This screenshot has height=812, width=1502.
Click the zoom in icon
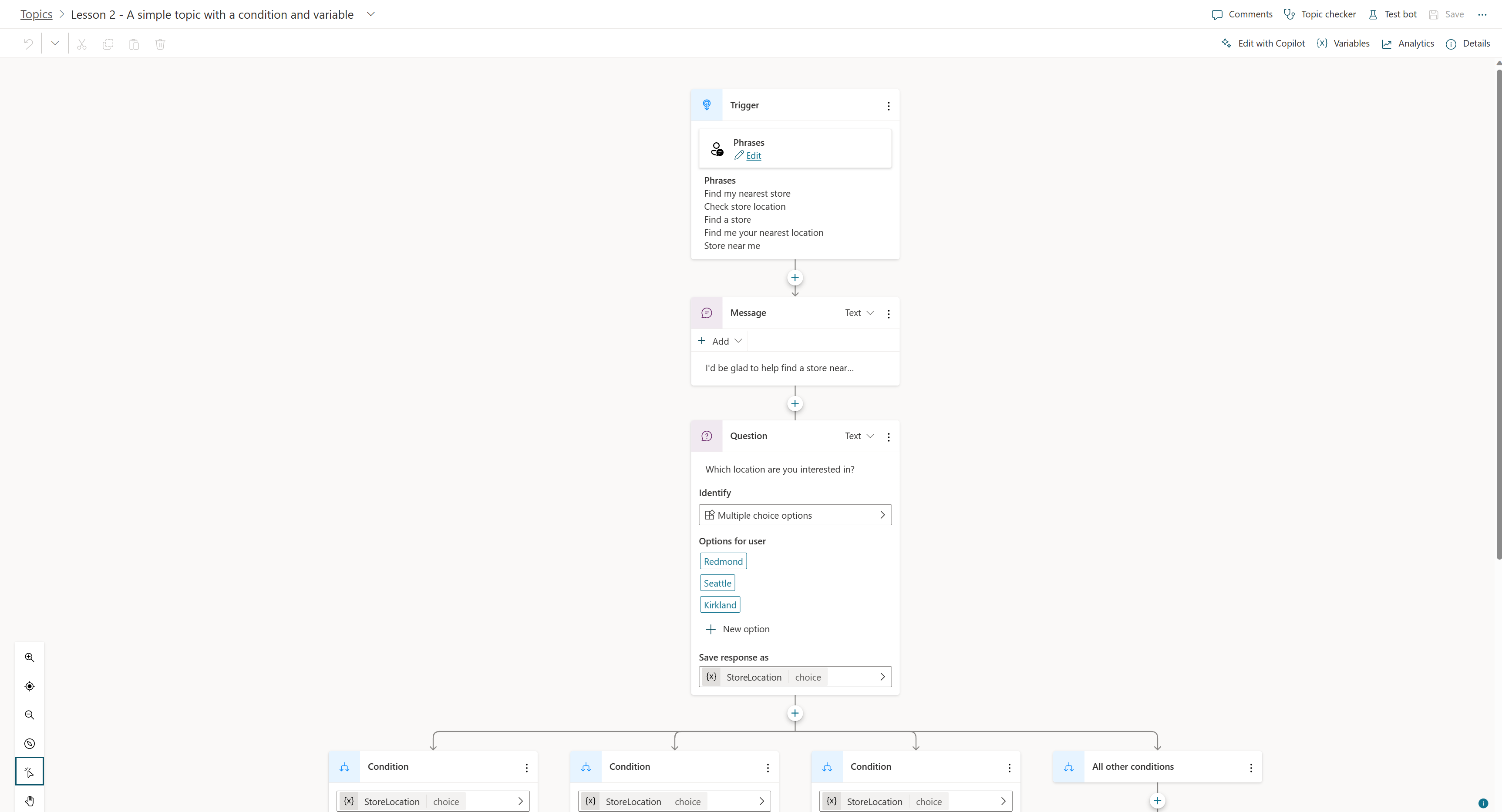click(x=30, y=657)
